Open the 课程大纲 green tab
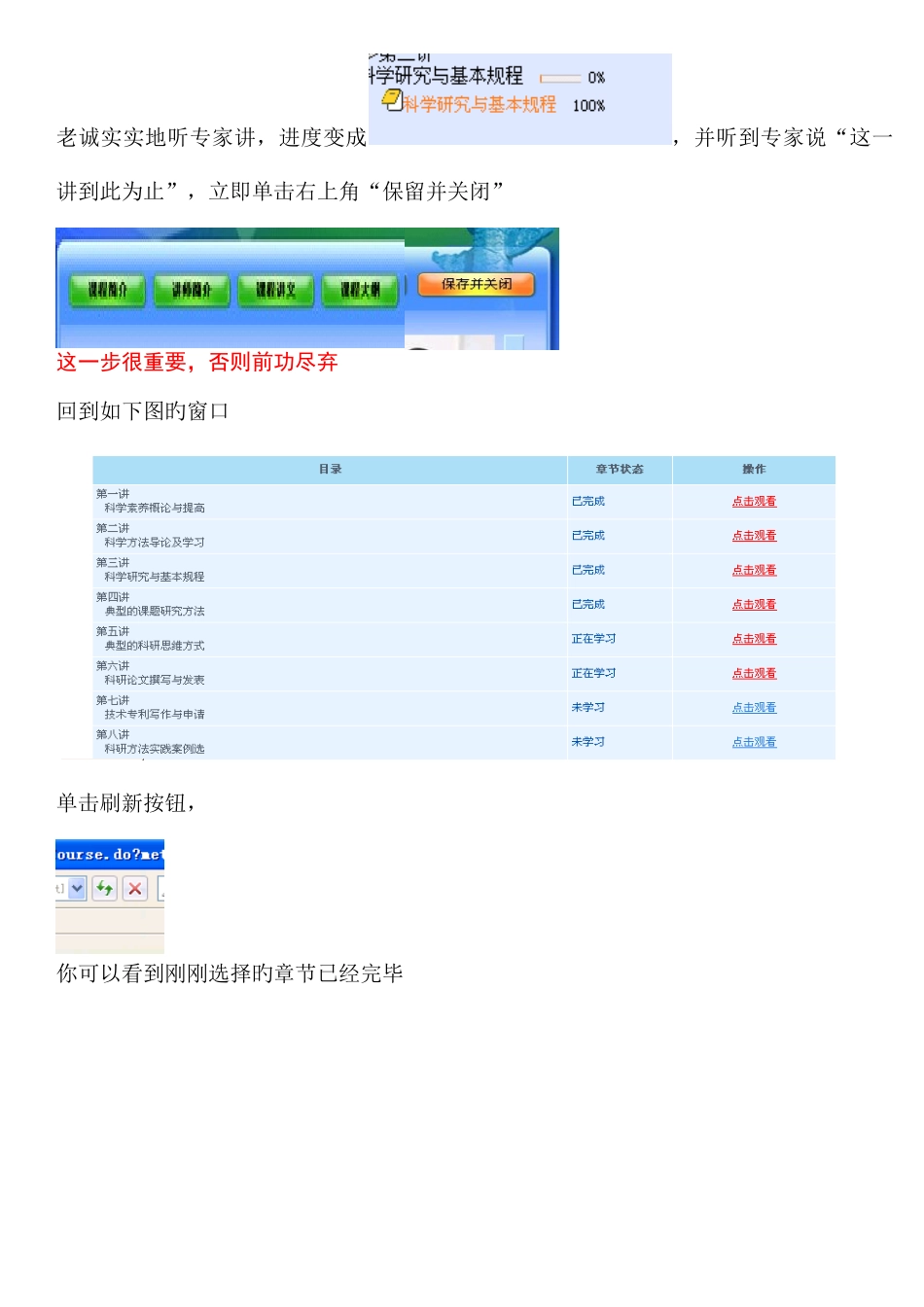Screen dimensions: 924x1307 tap(360, 290)
